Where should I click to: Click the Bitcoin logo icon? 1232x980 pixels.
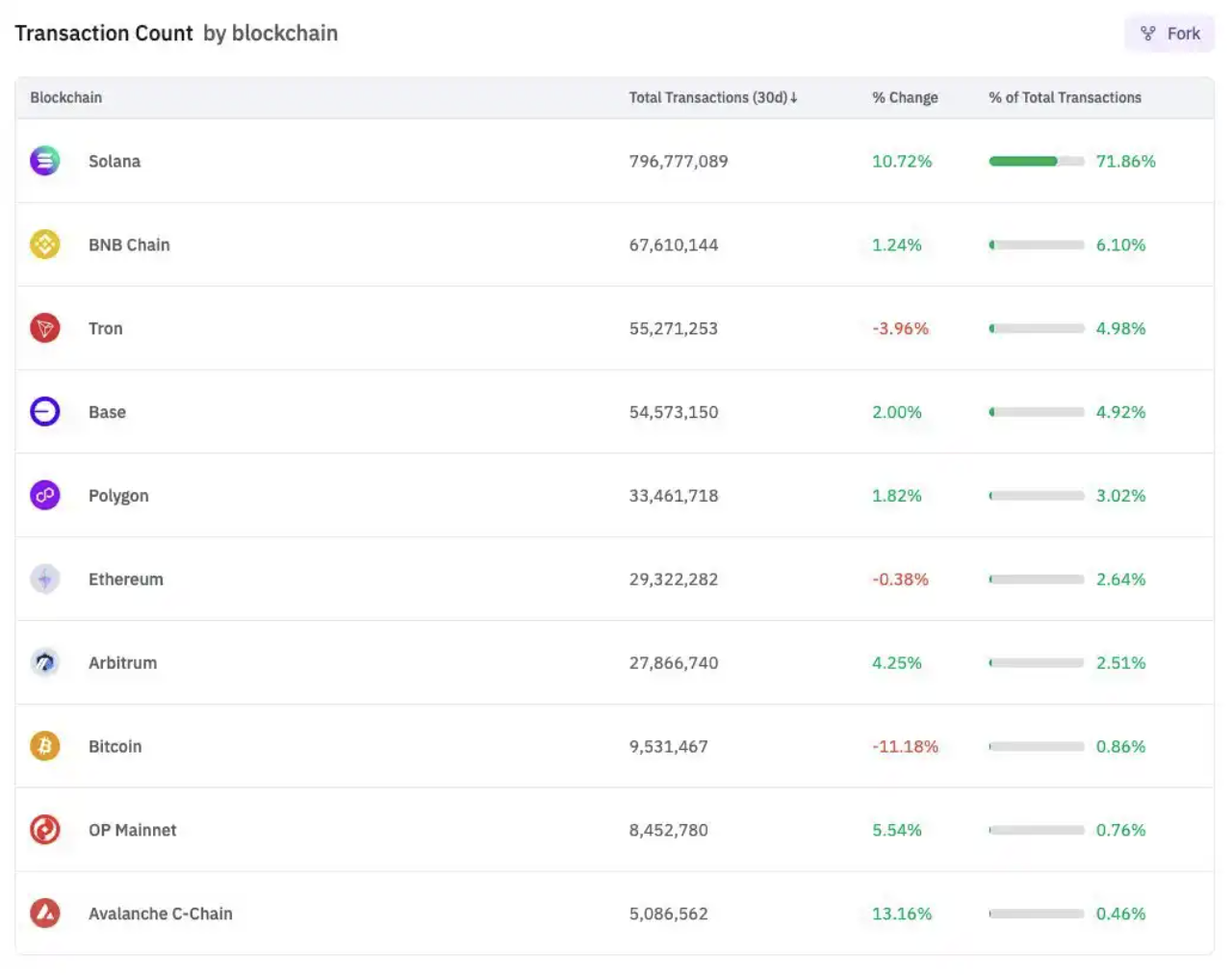pos(45,746)
